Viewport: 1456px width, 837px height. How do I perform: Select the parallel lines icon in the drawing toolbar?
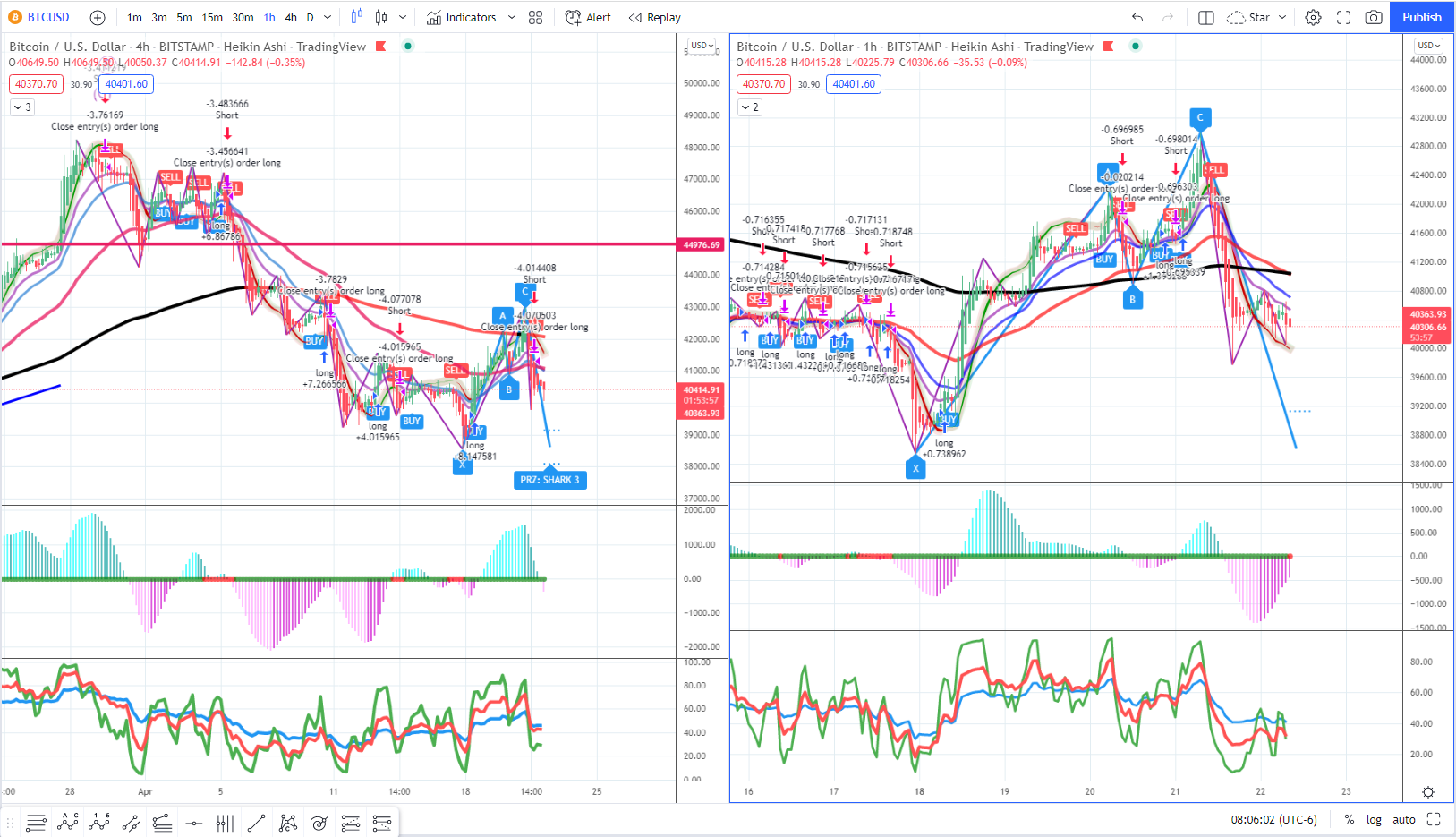(36, 823)
